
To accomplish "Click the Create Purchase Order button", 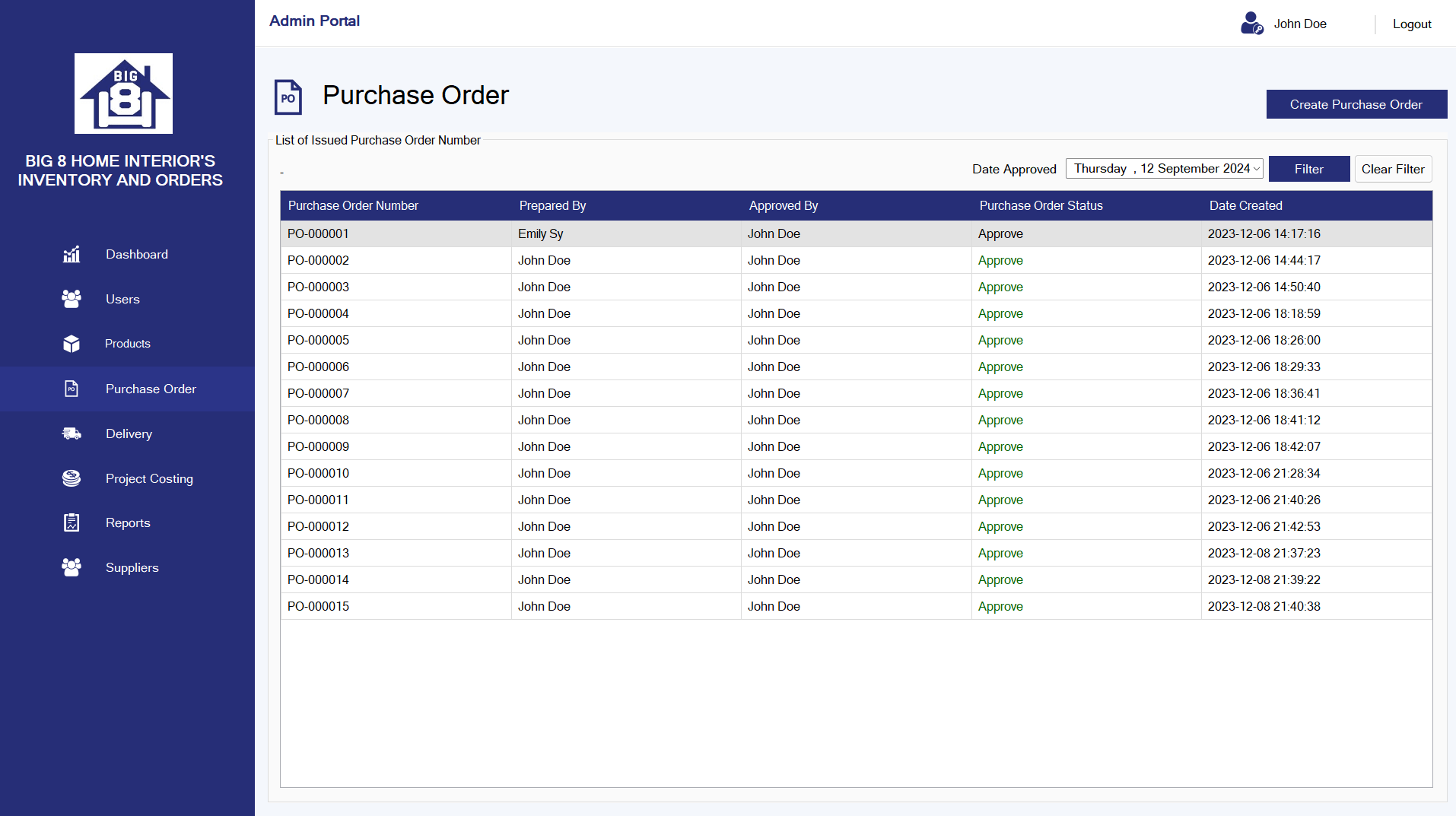I will click(x=1356, y=104).
